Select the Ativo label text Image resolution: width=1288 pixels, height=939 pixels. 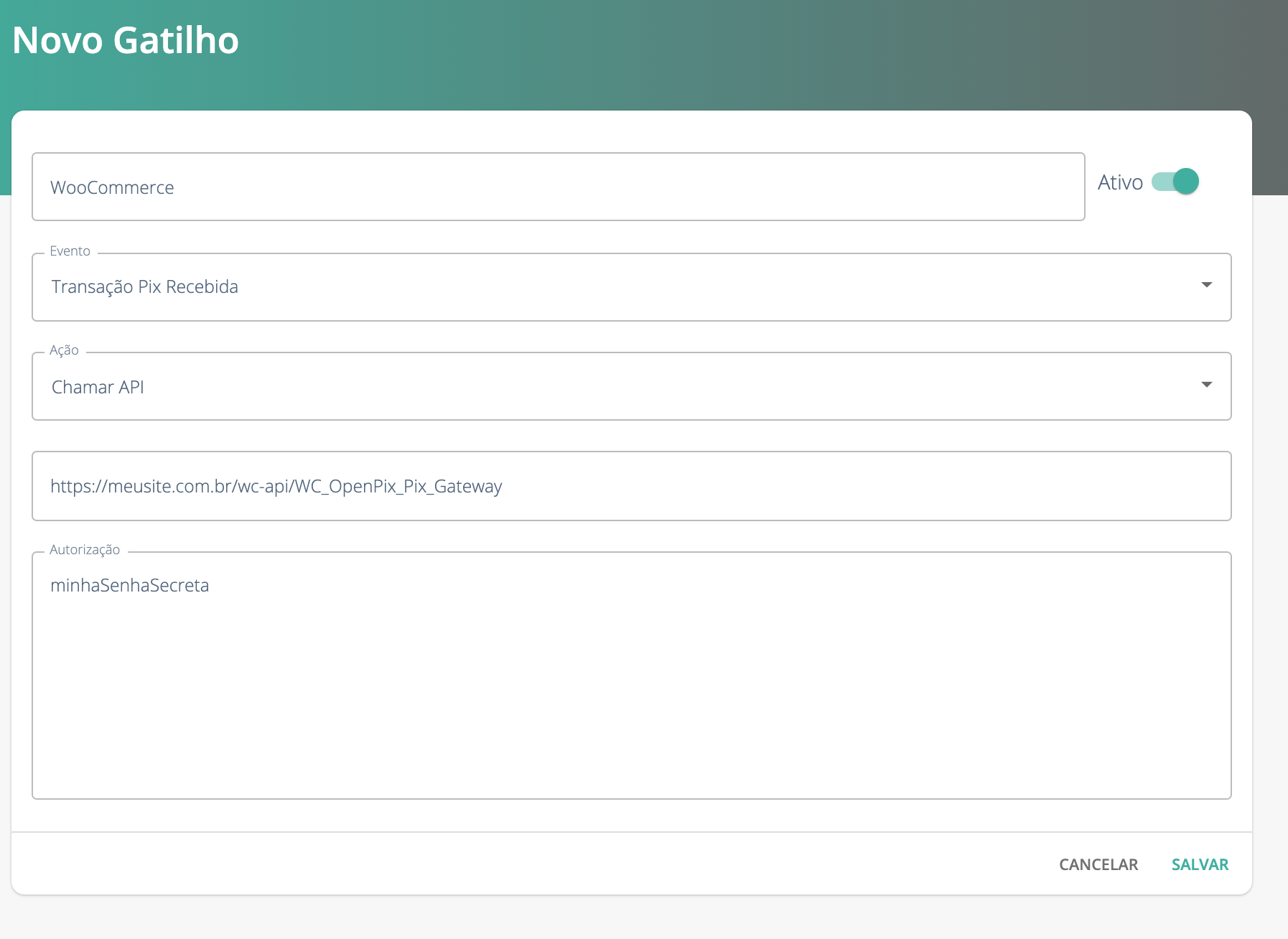coord(1121,181)
